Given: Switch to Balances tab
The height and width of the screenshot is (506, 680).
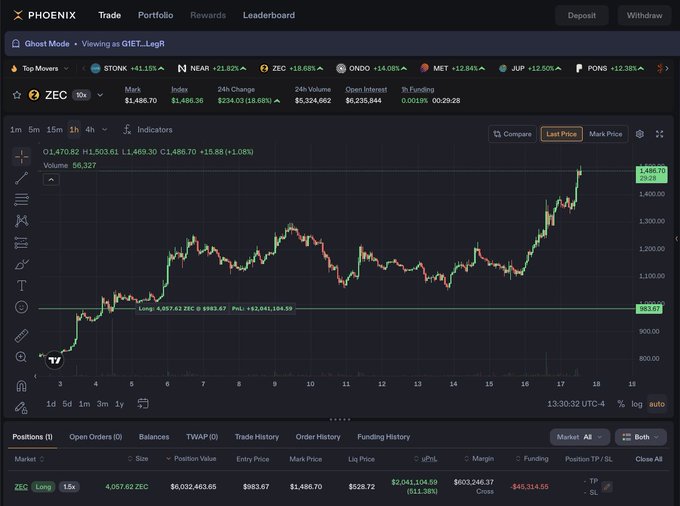Looking at the screenshot, I should pyautogui.click(x=154, y=437).
